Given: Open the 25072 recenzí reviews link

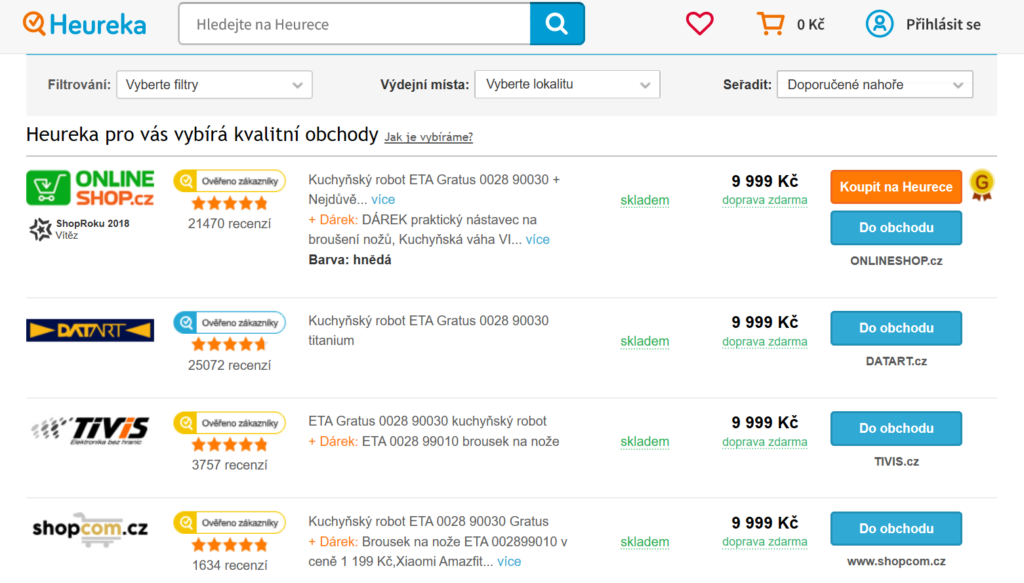Looking at the screenshot, I should [229, 365].
